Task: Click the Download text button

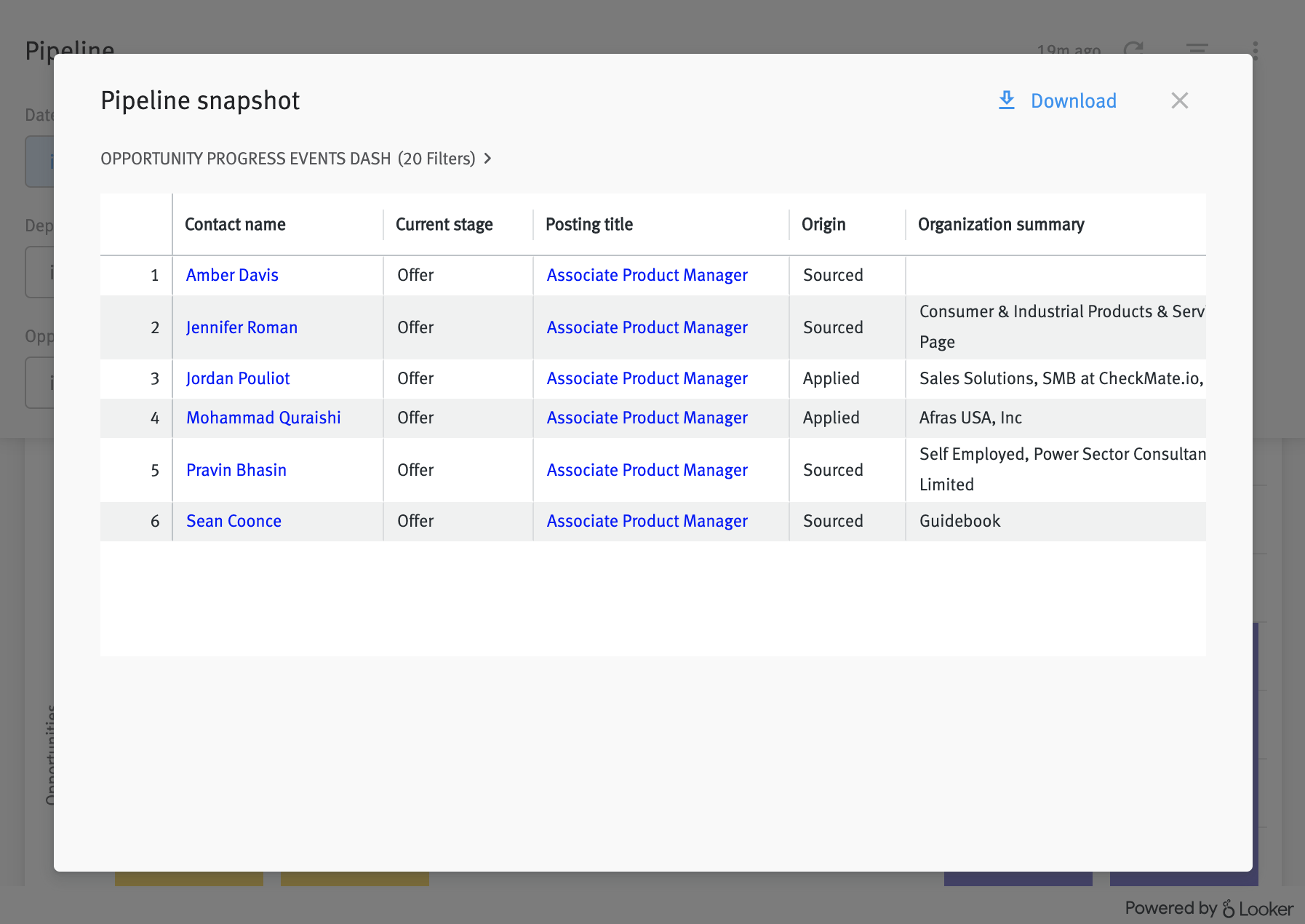Action: pos(1073,101)
